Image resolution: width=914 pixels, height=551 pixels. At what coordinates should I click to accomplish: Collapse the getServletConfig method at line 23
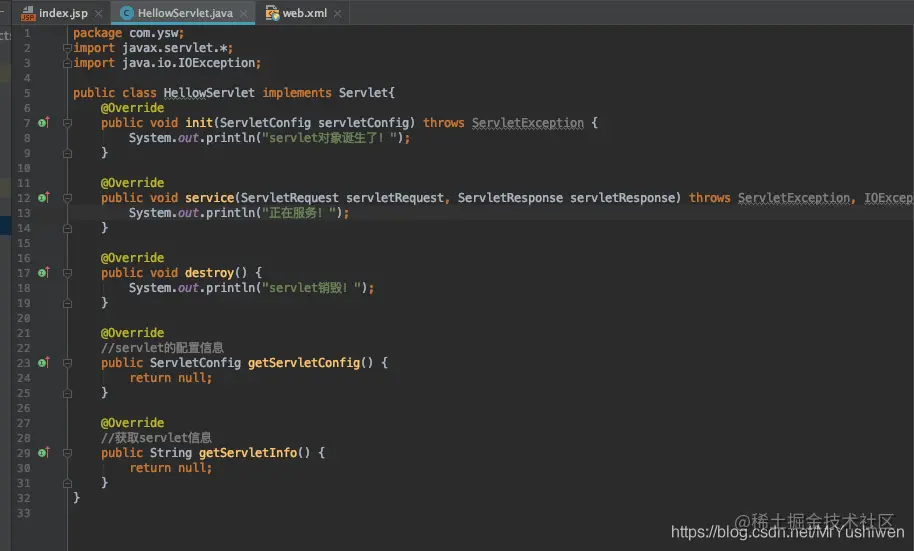[x=67, y=363]
